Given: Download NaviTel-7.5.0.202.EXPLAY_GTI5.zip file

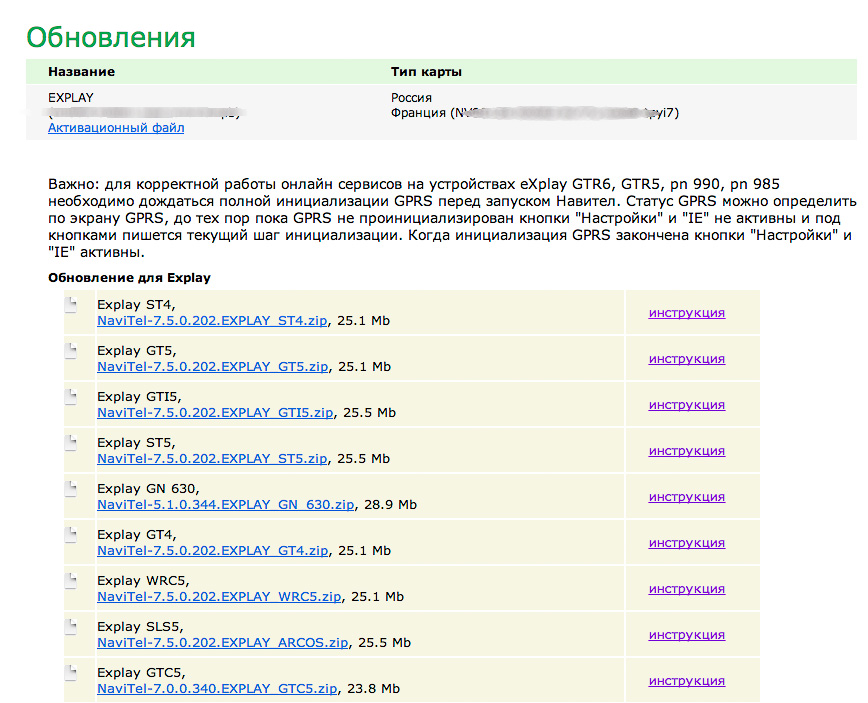Looking at the screenshot, I should pyautogui.click(x=215, y=413).
